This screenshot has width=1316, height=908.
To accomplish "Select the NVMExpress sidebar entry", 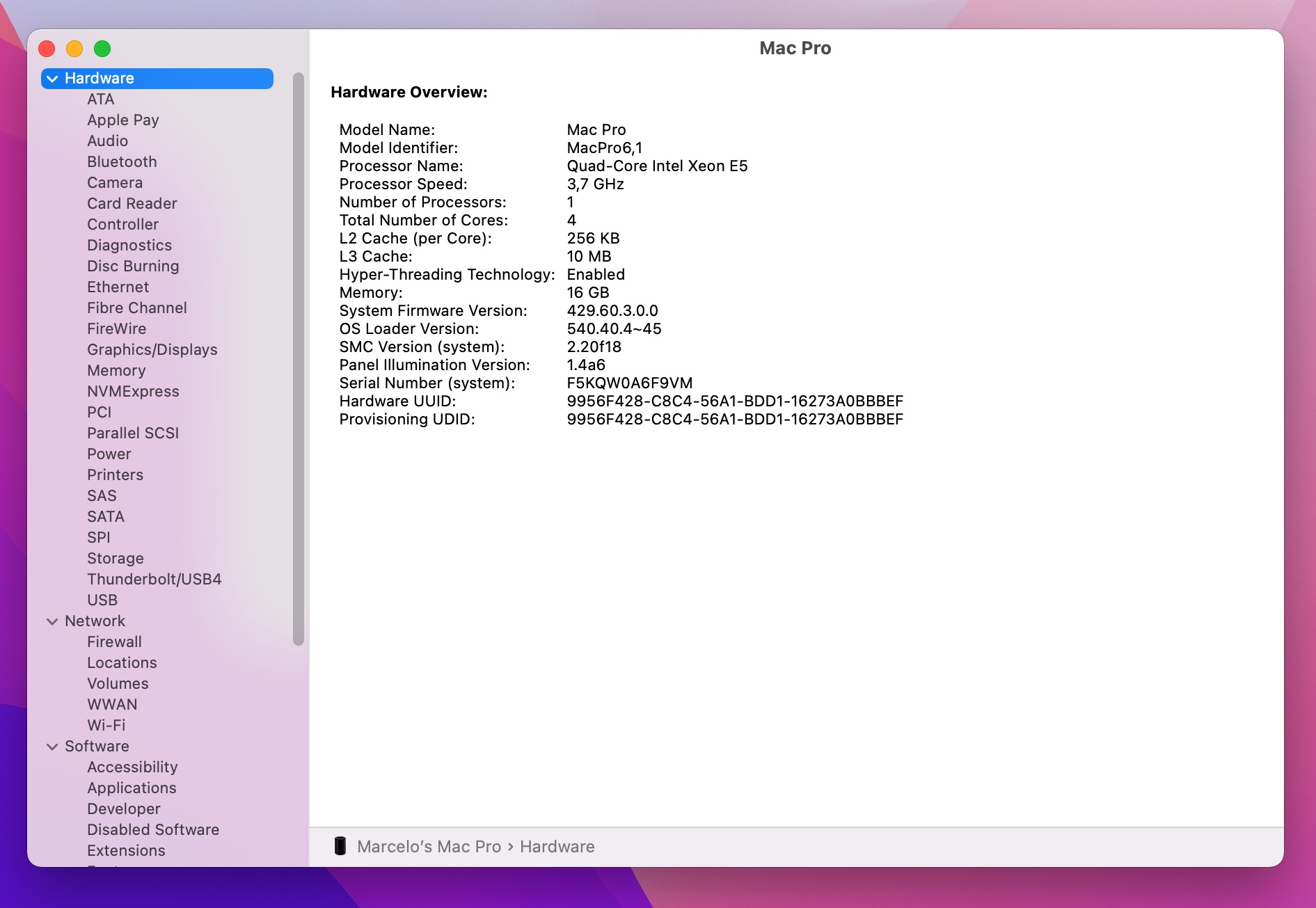I will pyautogui.click(x=133, y=392).
